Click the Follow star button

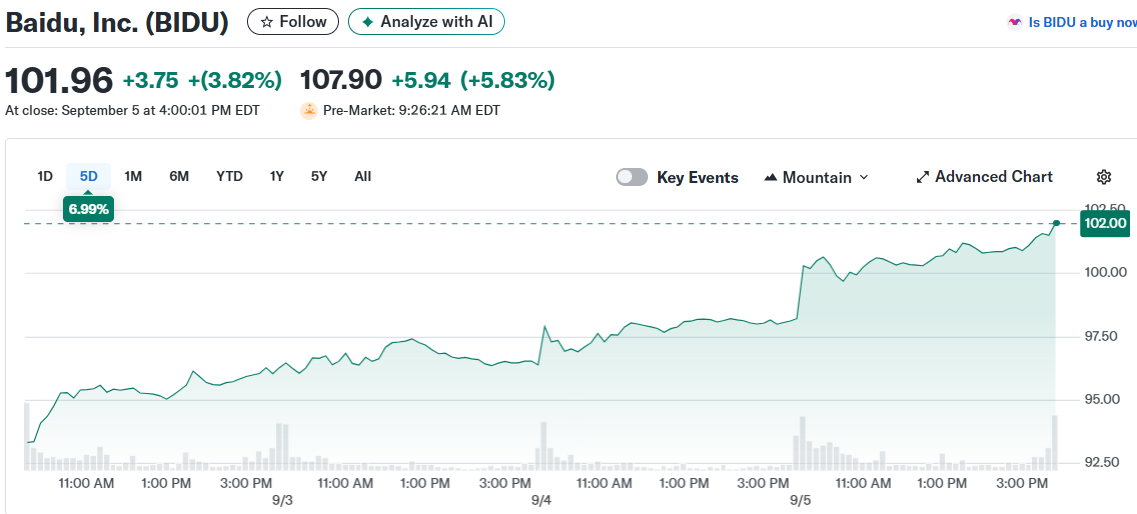tap(292, 22)
